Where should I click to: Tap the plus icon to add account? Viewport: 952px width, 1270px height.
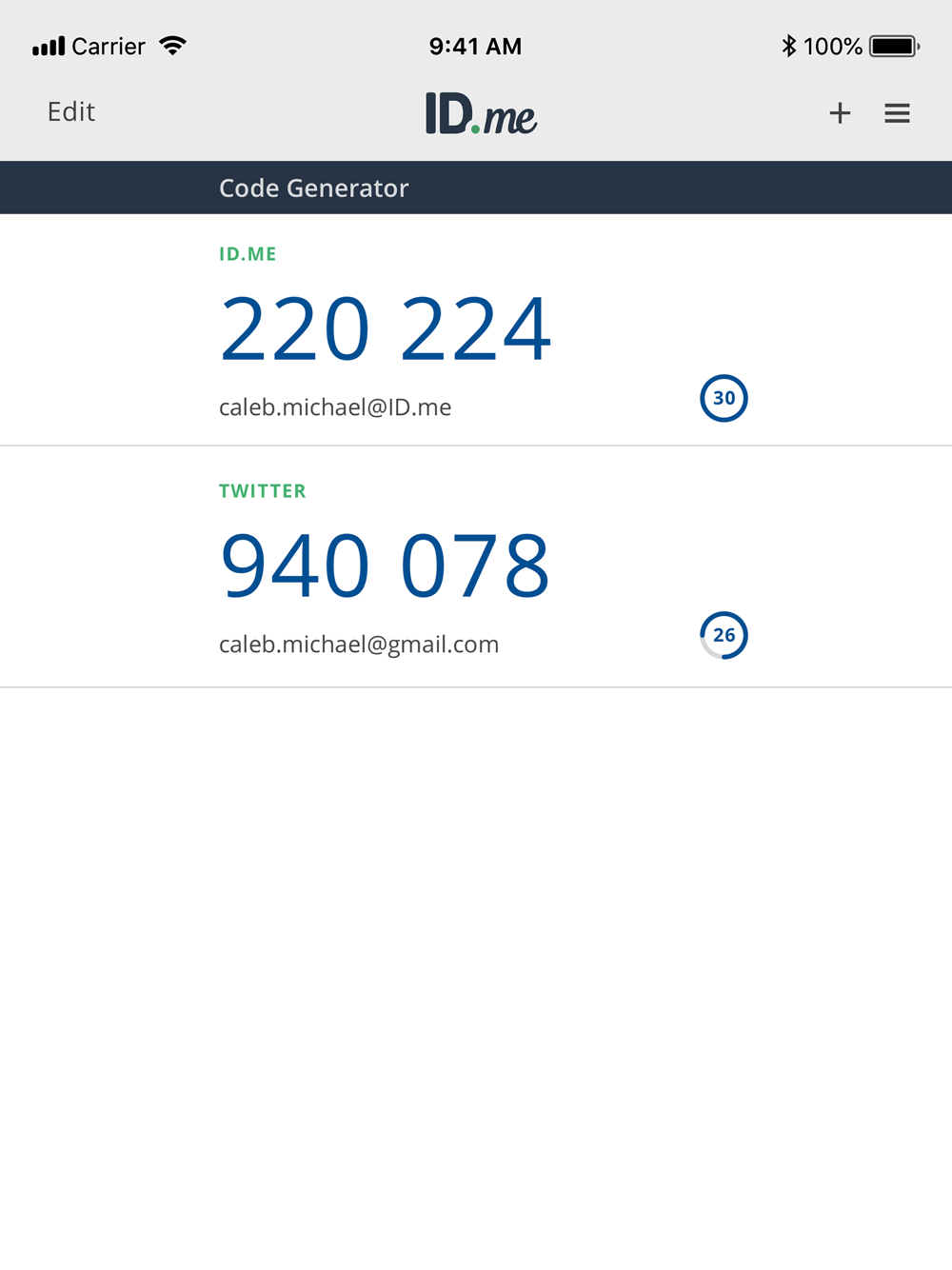[x=840, y=113]
